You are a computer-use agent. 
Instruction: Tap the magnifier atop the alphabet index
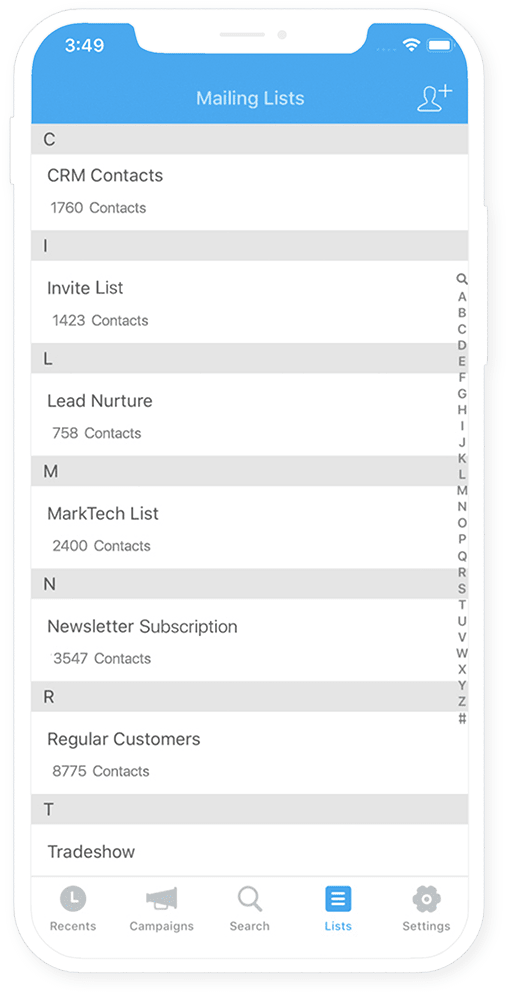click(462, 279)
